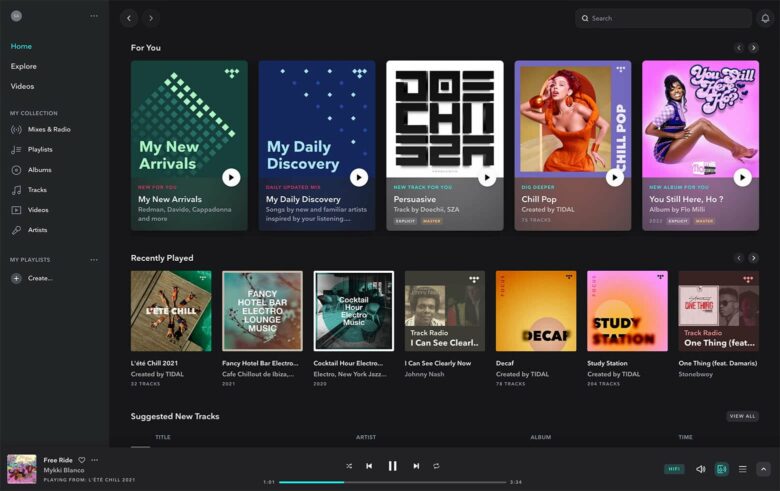Open My Playlists options menu

tap(94, 260)
